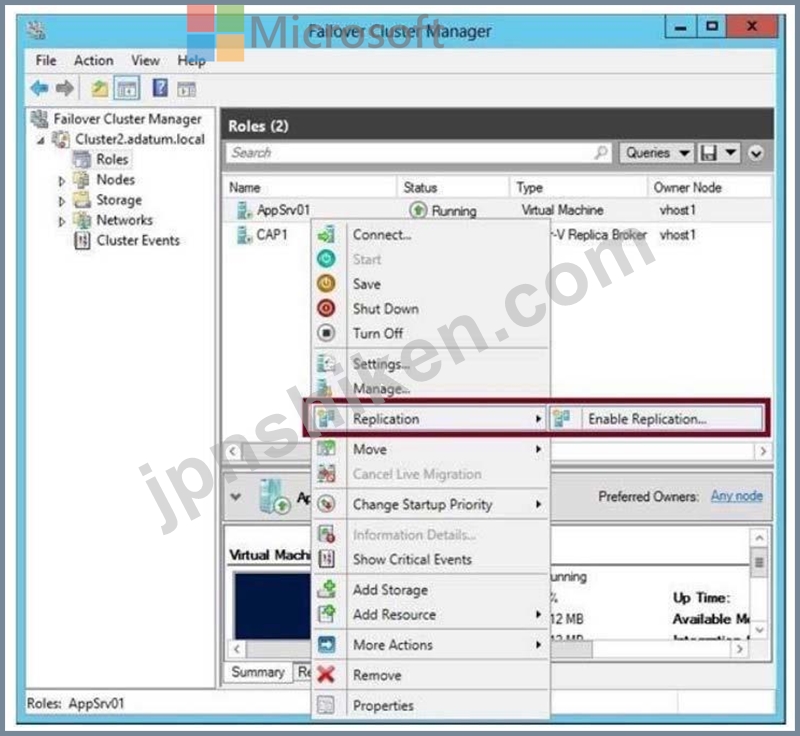Click the Connect icon in the context menu
The height and width of the screenshot is (736, 800).
[x=327, y=235]
